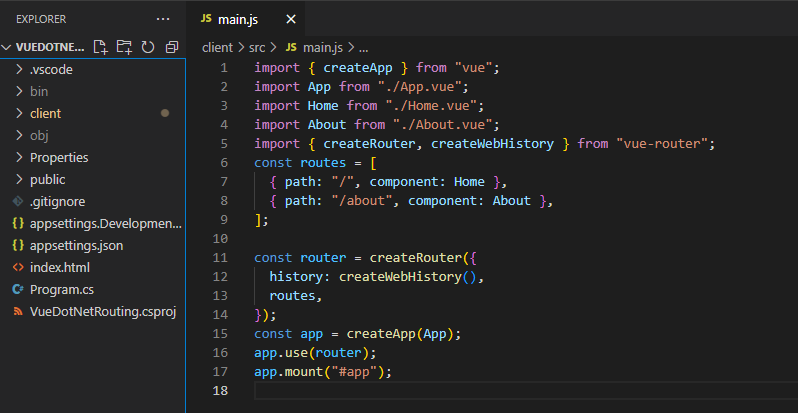Viewport: 798px width, 413px height.
Task: Click line number 1 in the gutter
Action: coord(224,68)
